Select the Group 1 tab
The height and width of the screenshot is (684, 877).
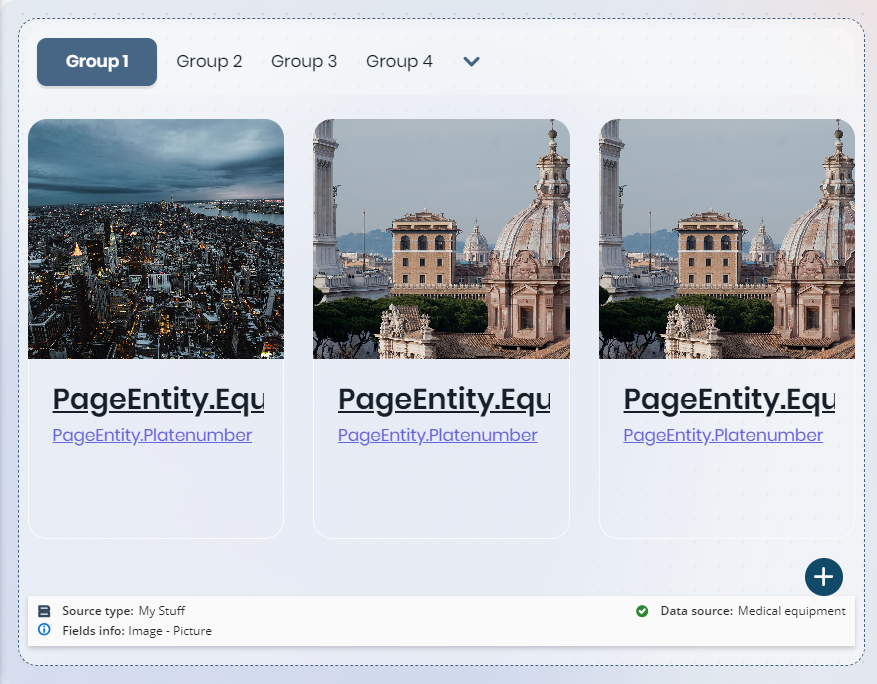pyautogui.click(x=97, y=62)
